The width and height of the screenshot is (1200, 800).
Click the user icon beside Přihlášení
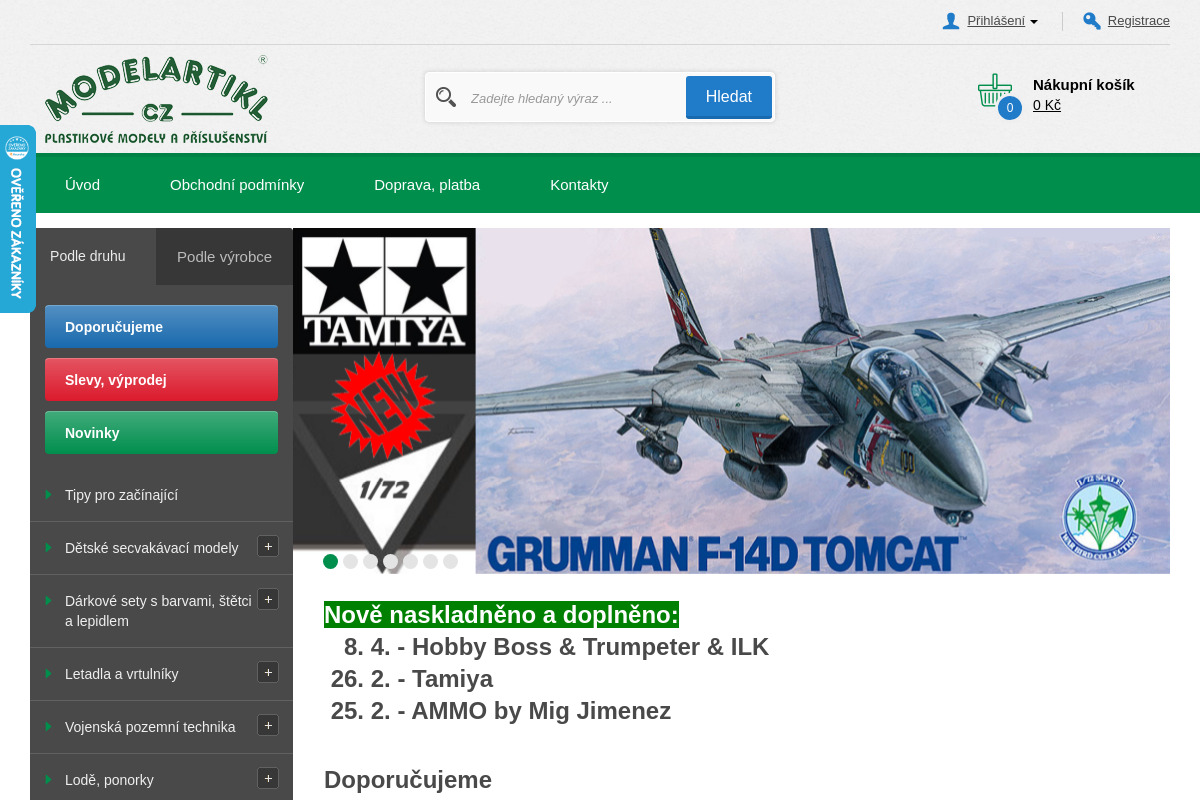[x=951, y=21]
